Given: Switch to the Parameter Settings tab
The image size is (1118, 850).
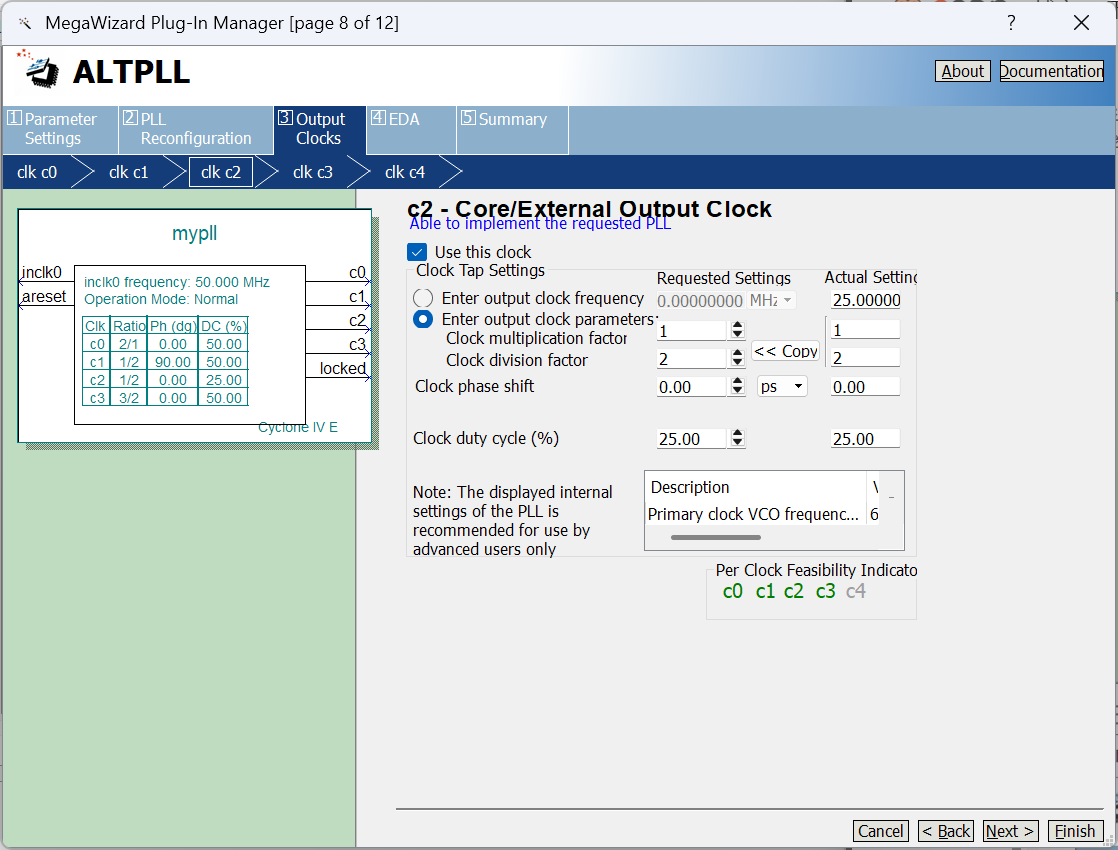Looking at the screenshot, I should click(x=60, y=129).
